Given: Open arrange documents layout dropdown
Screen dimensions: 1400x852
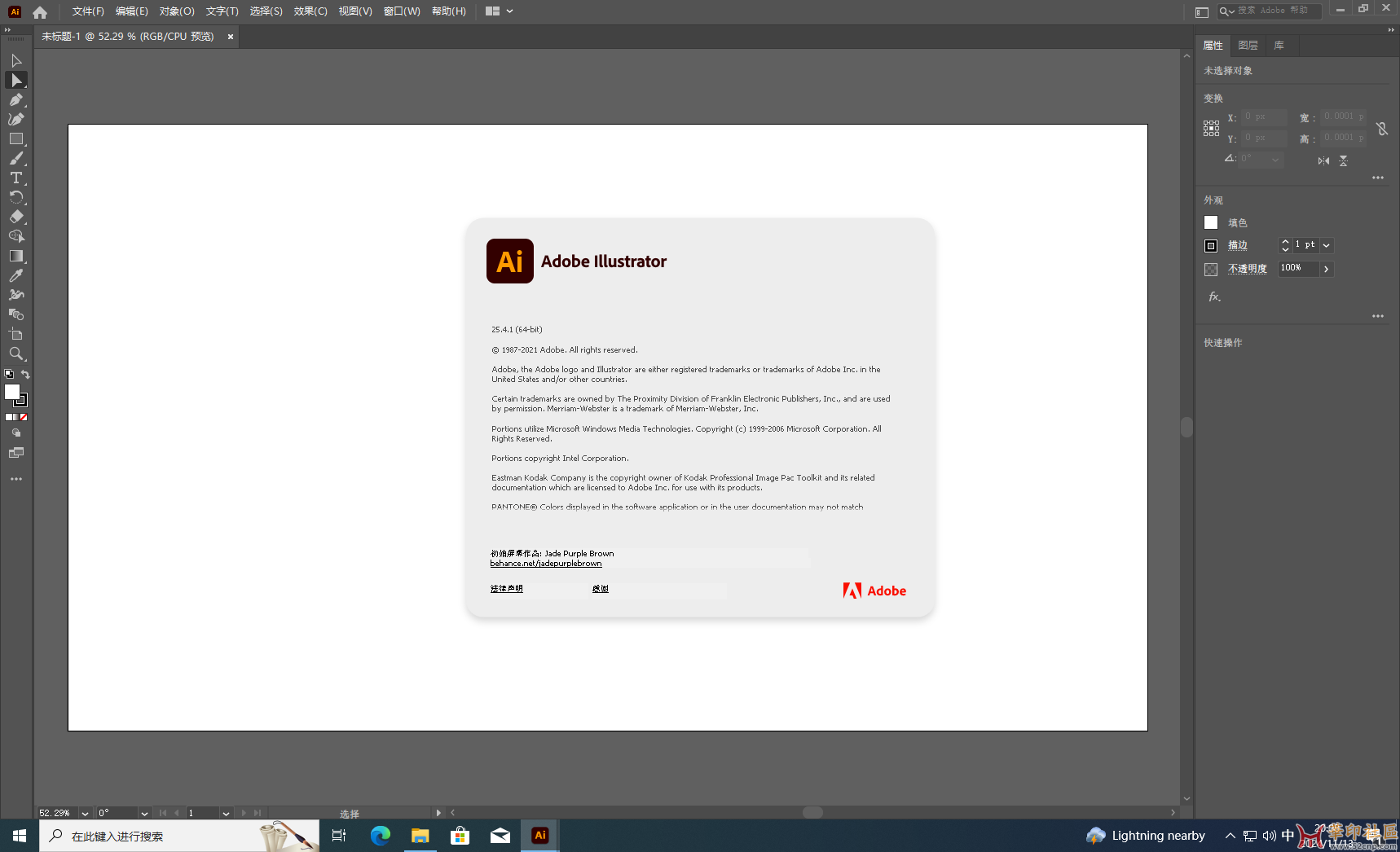Looking at the screenshot, I should pyautogui.click(x=500, y=11).
